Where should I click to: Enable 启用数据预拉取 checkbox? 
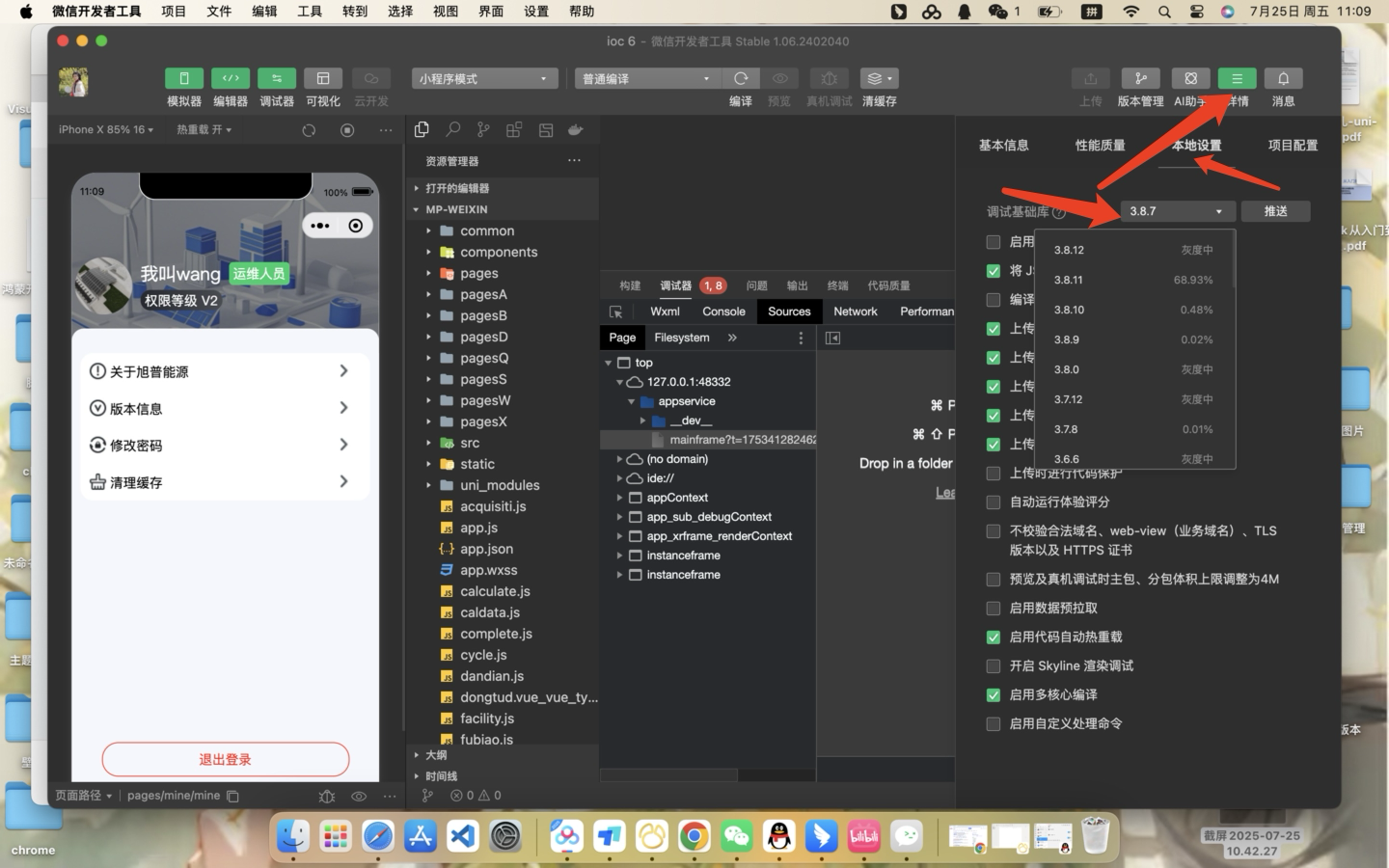(994, 608)
